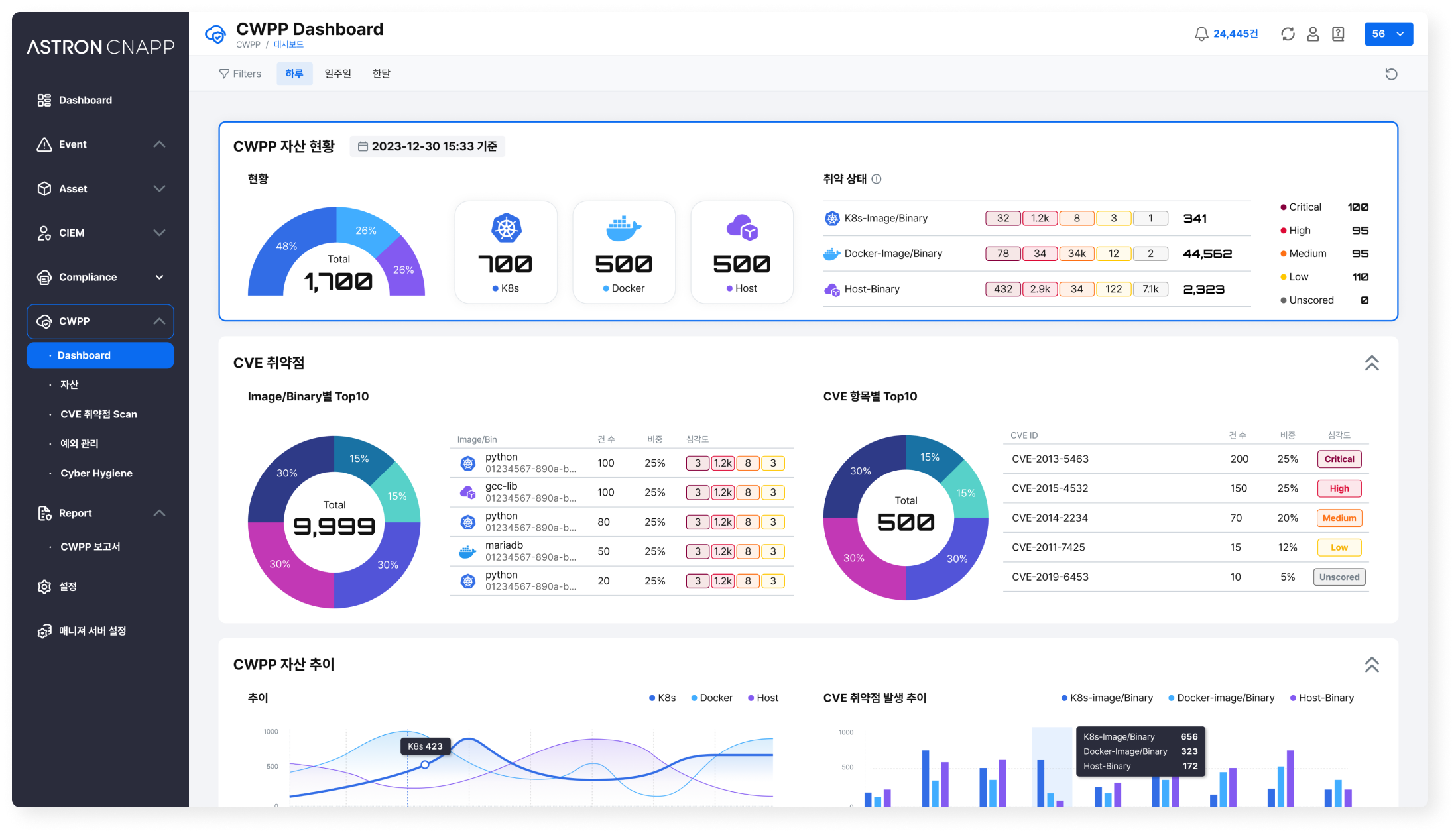Select the 하루 time range tab
This screenshot has width=1456, height=835.
[x=294, y=74]
